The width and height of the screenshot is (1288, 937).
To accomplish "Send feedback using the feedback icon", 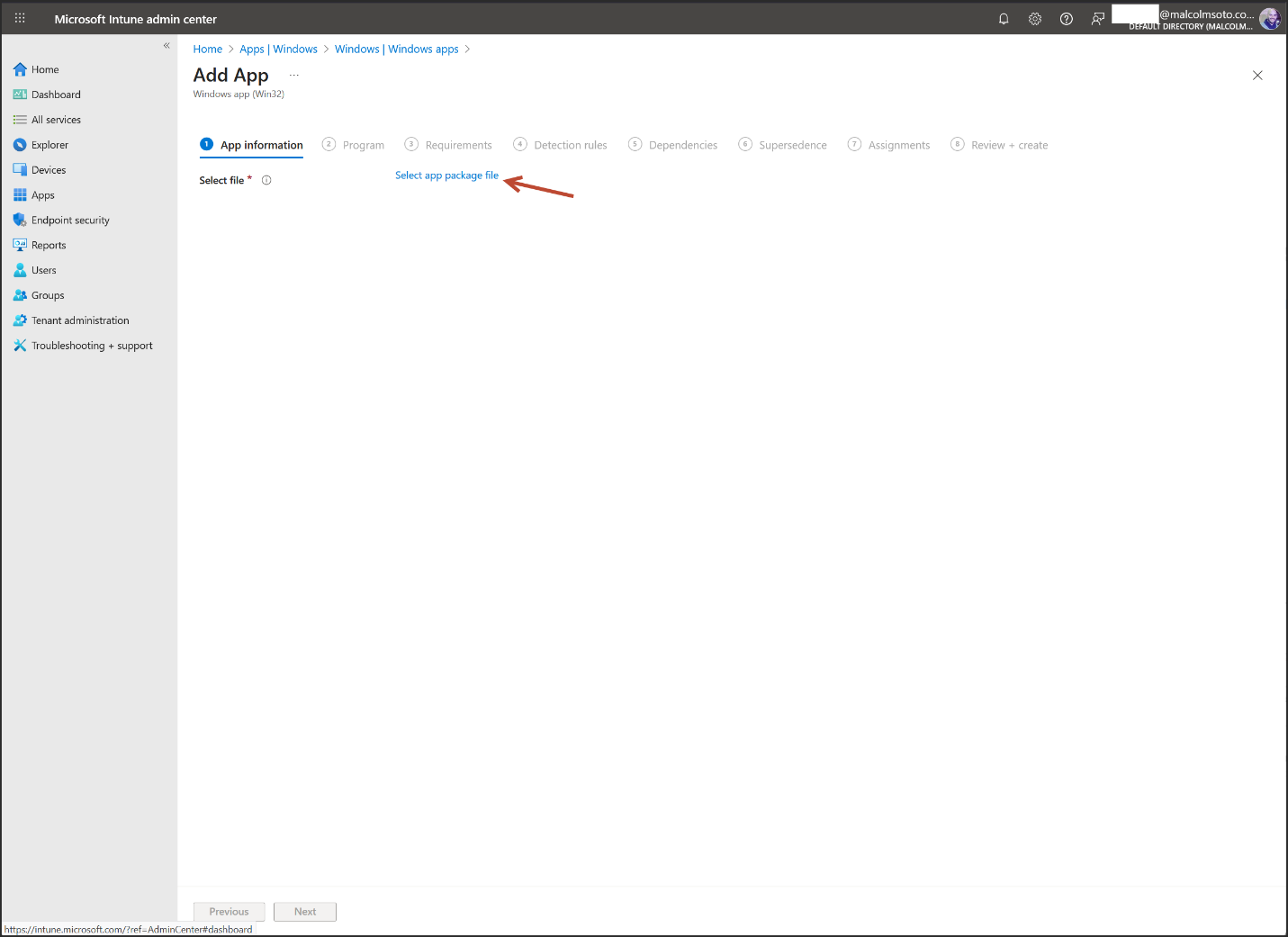I will pyautogui.click(x=1097, y=18).
